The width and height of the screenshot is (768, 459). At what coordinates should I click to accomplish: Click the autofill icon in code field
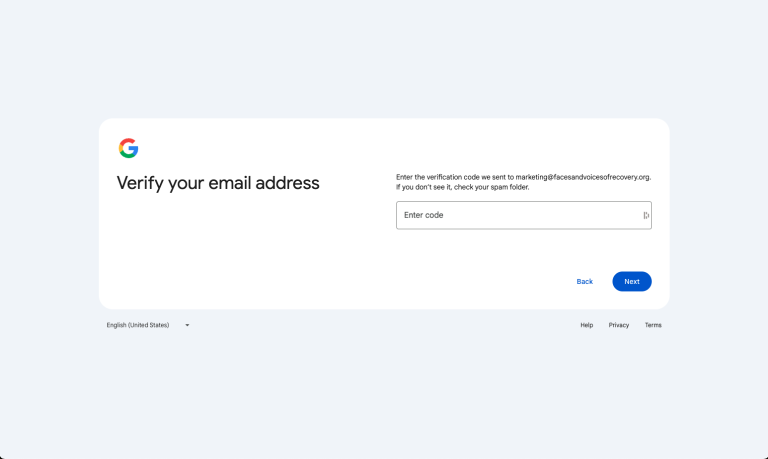(646, 215)
